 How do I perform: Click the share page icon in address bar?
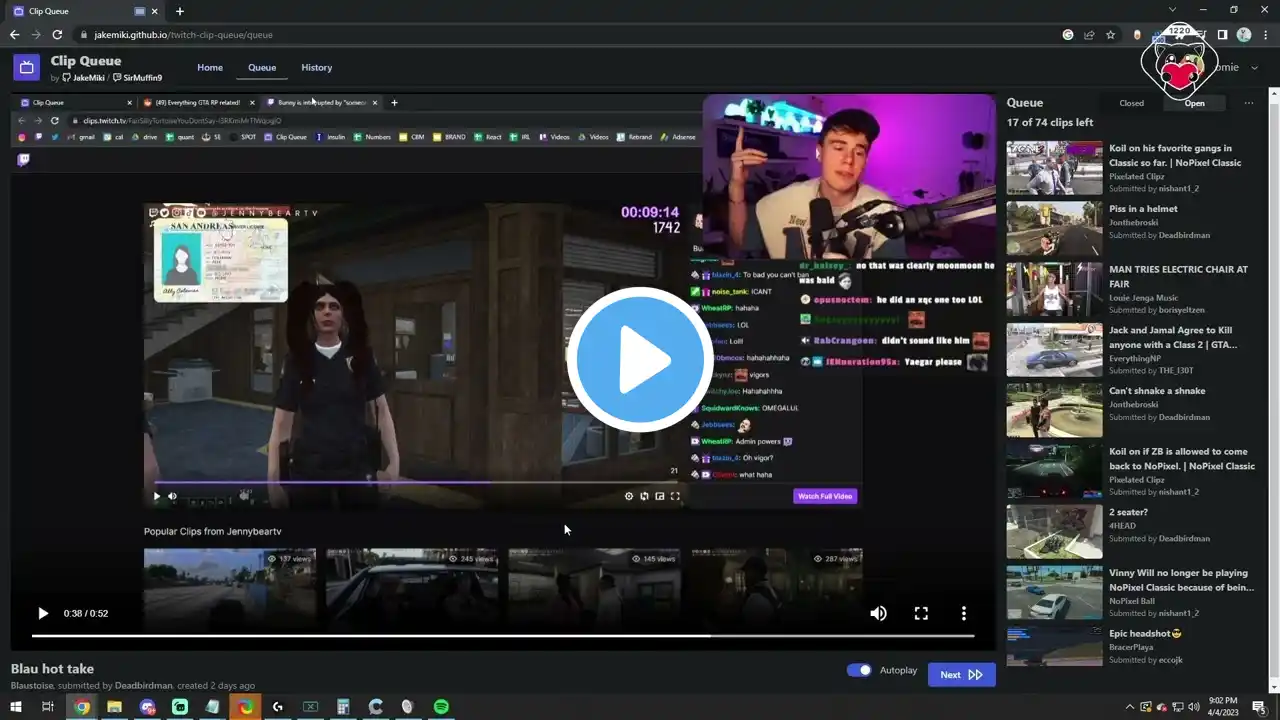(x=1089, y=35)
